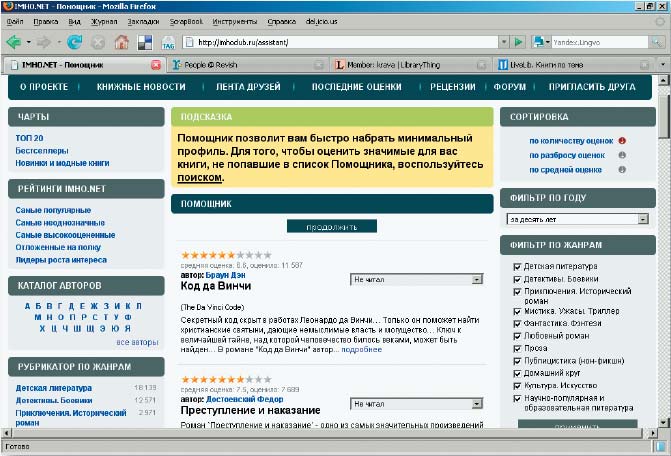The width and height of the screenshot is (671, 456).
Task: Expand status dropdown for Преступление и наказание
Action: pos(416,404)
